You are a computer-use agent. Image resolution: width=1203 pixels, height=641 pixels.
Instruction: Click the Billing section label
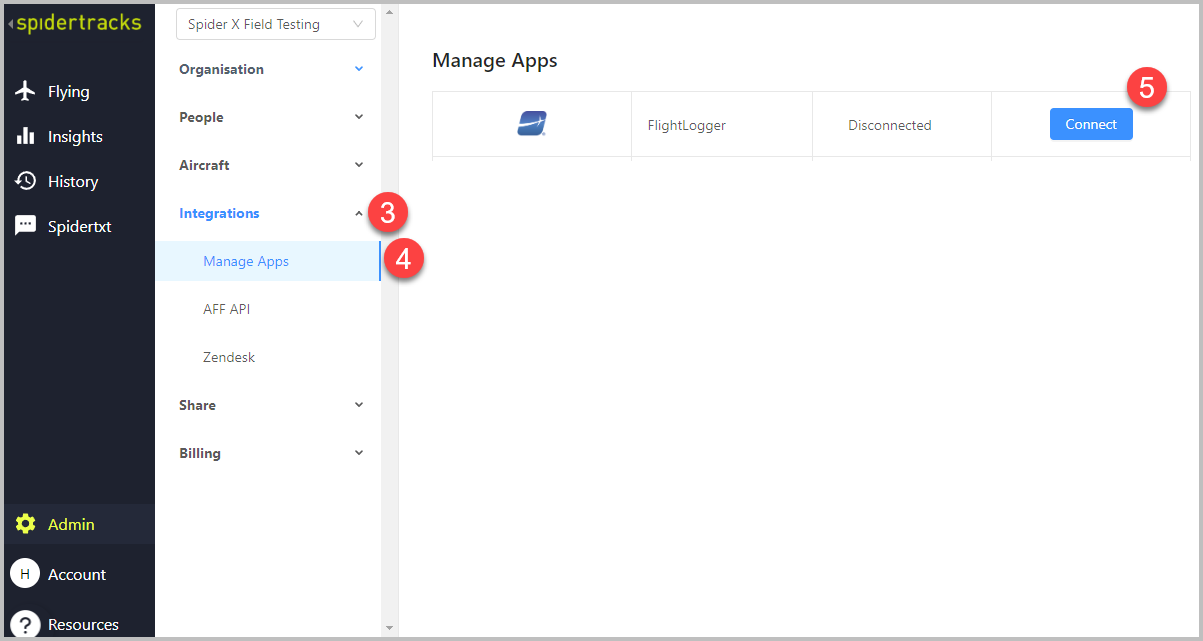point(200,453)
